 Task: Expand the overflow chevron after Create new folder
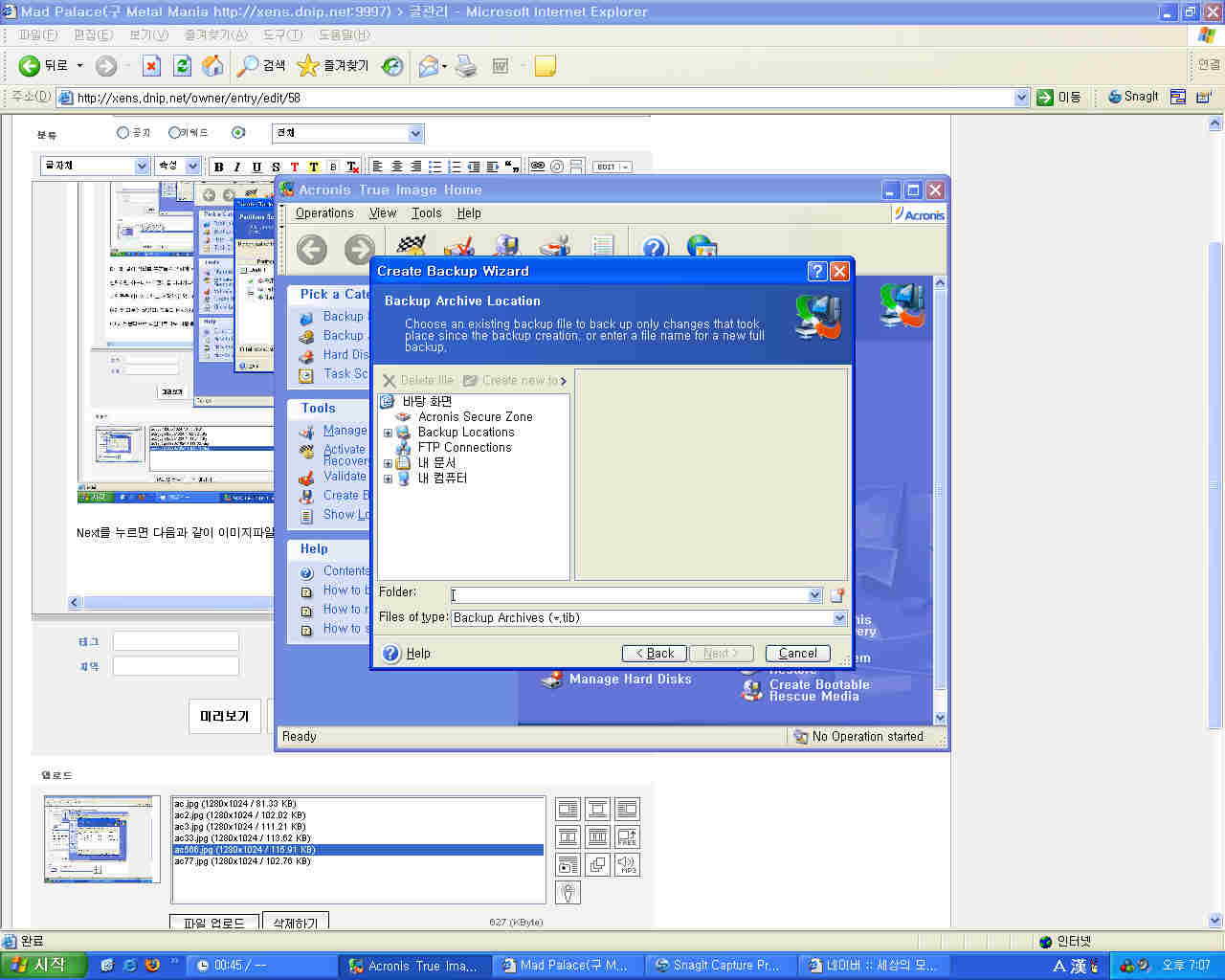click(x=563, y=381)
